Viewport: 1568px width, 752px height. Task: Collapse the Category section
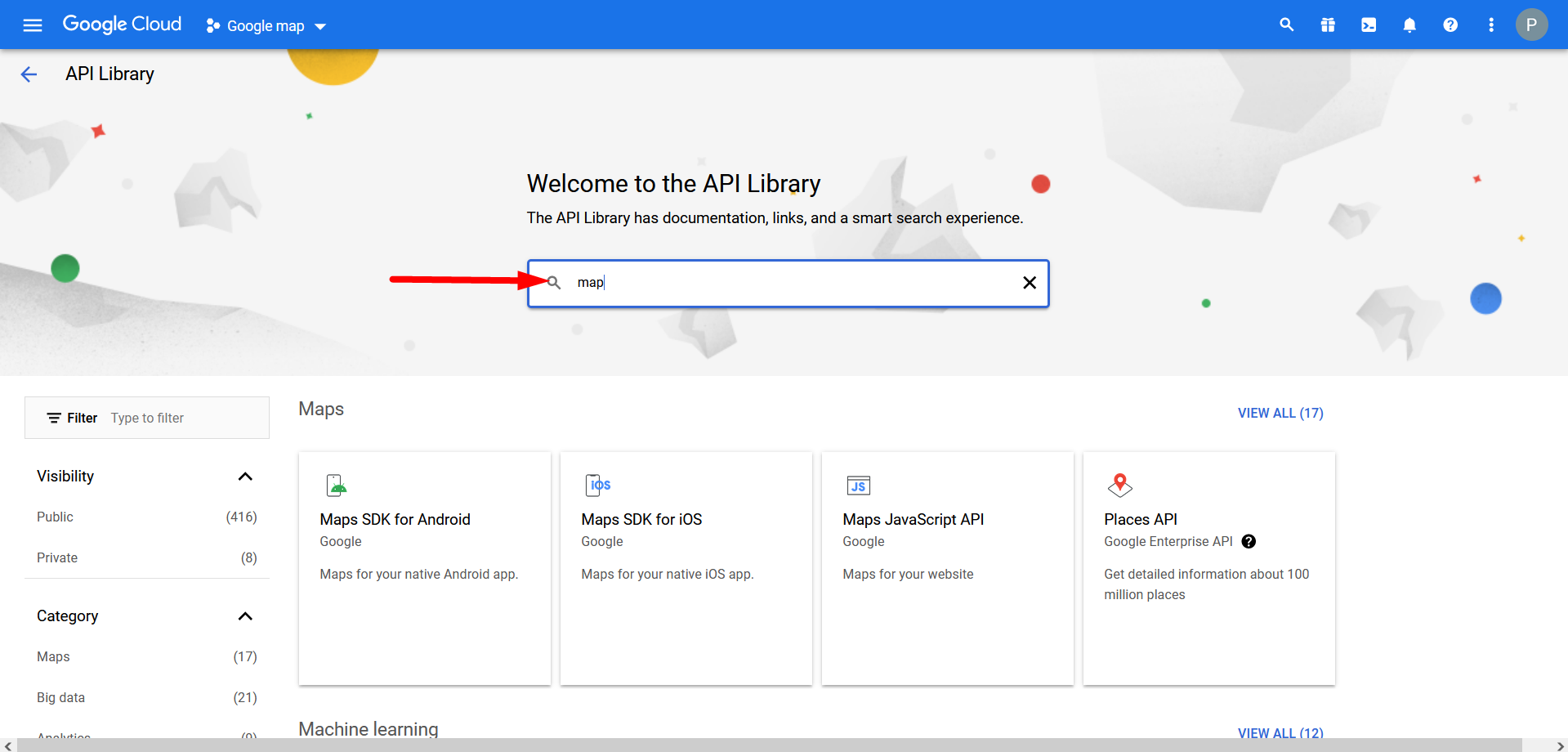tap(245, 616)
